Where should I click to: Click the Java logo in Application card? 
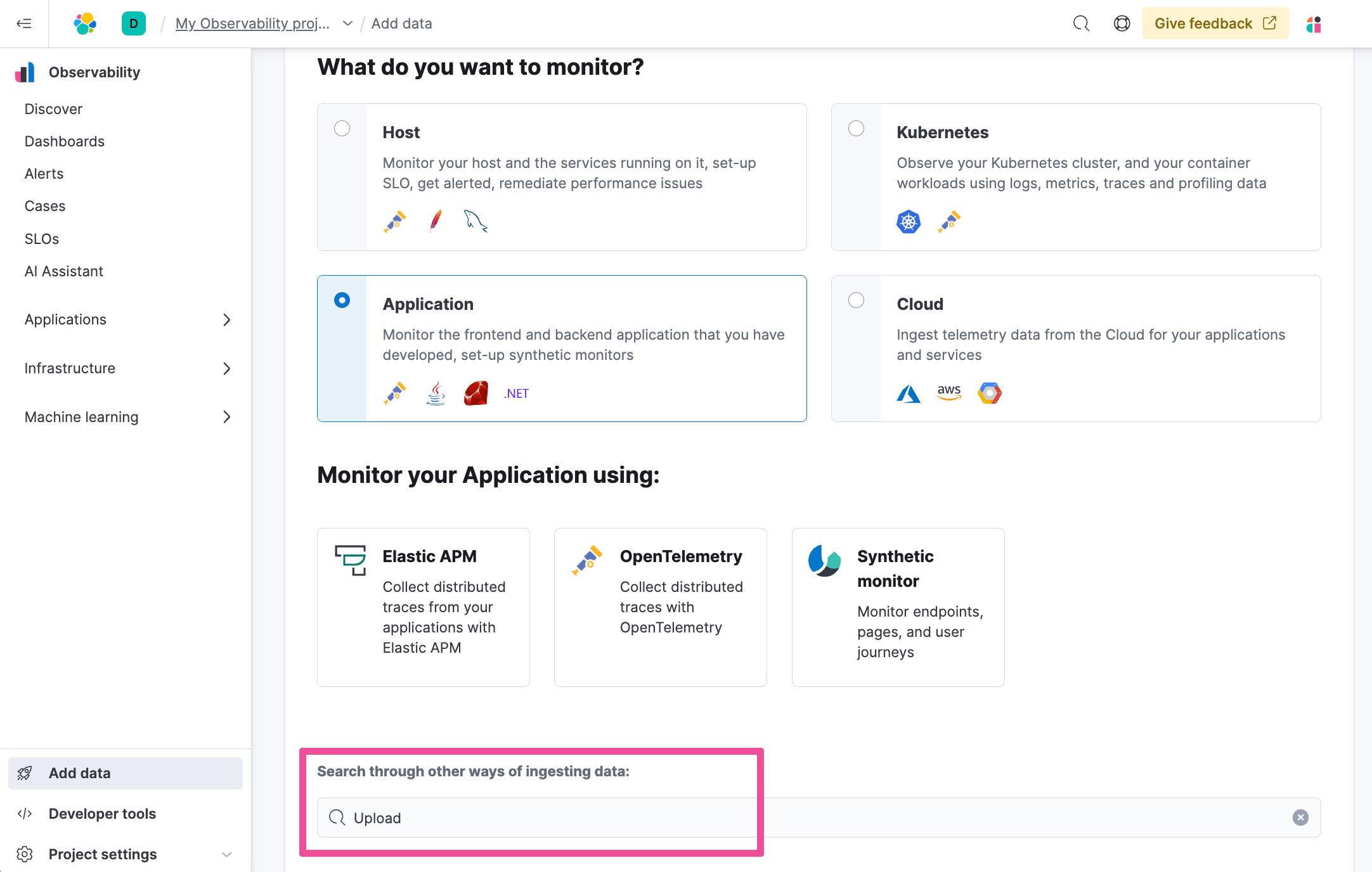[x=436, y=394]
